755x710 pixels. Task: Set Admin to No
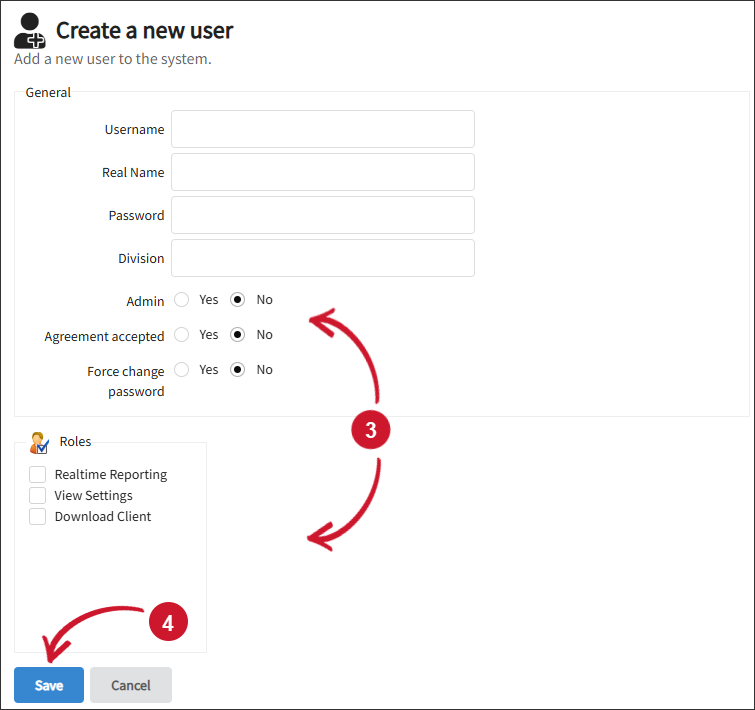237,299
